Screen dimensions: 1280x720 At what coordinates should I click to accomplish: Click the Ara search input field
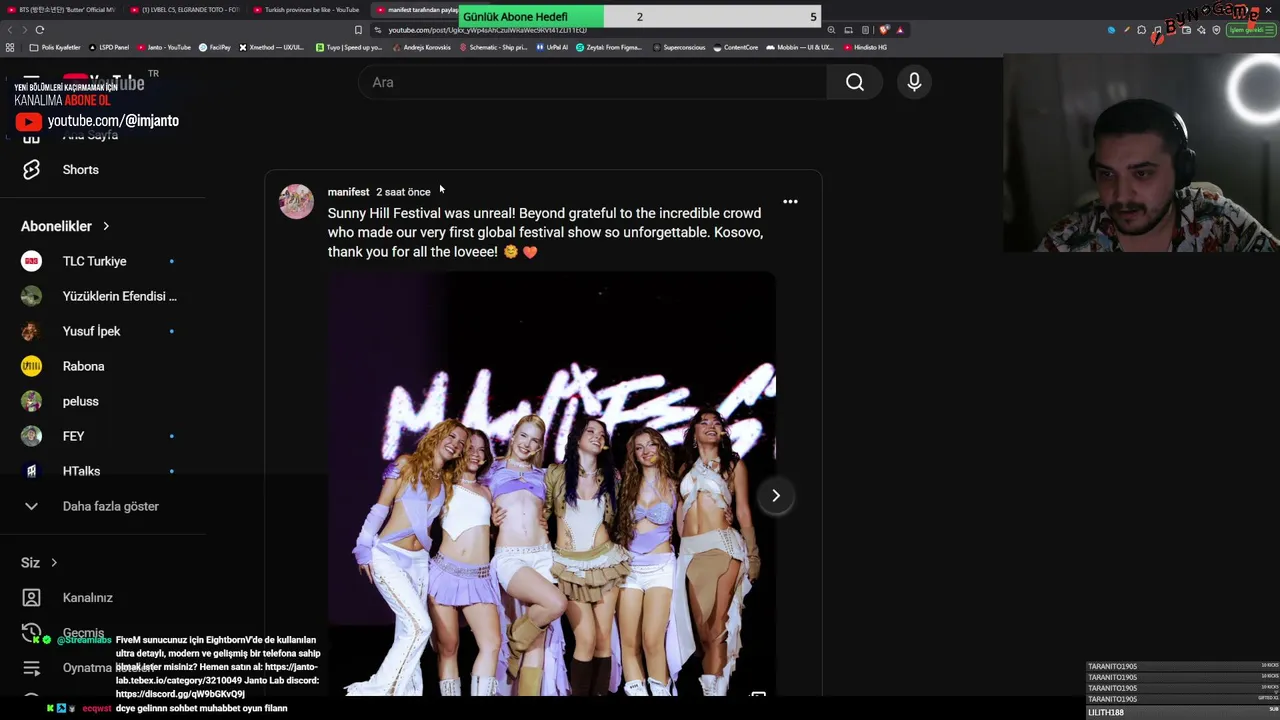pos(592,82)
